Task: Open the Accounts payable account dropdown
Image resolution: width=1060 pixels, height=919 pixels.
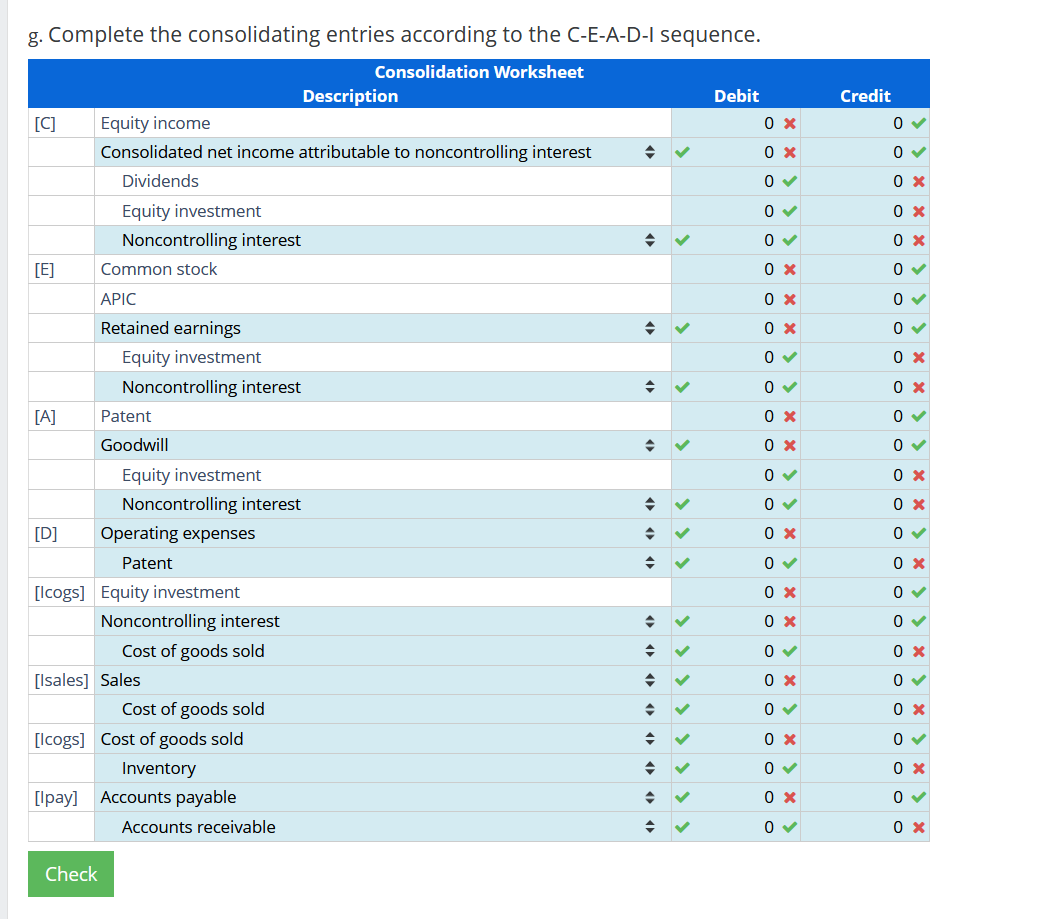Action: (383, 797)
